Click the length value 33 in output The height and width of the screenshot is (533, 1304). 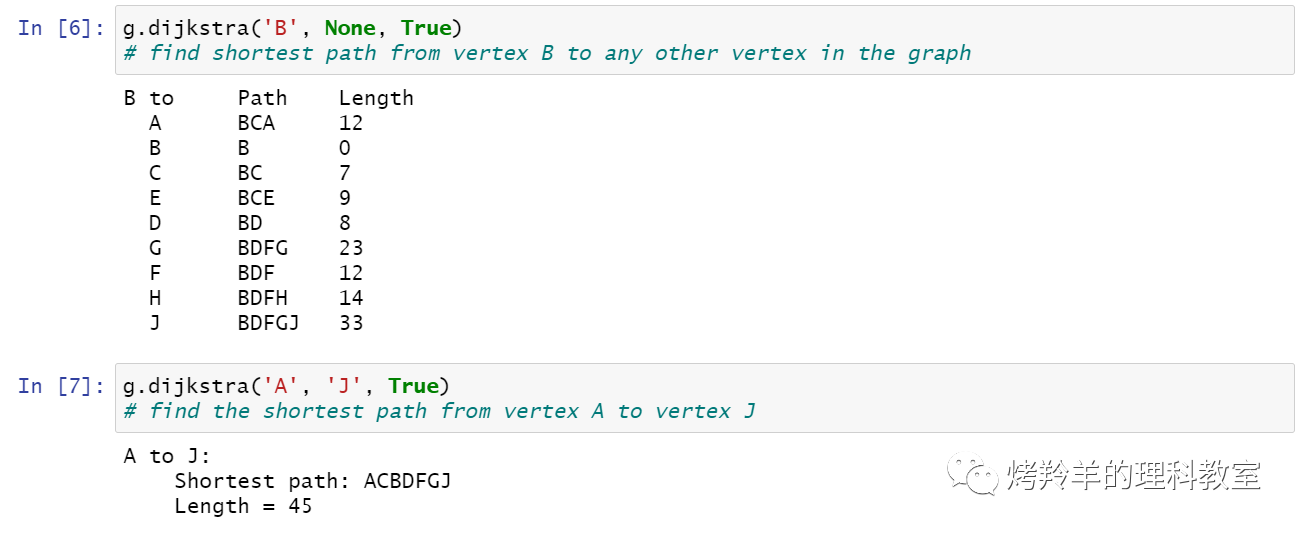(351, 323)
